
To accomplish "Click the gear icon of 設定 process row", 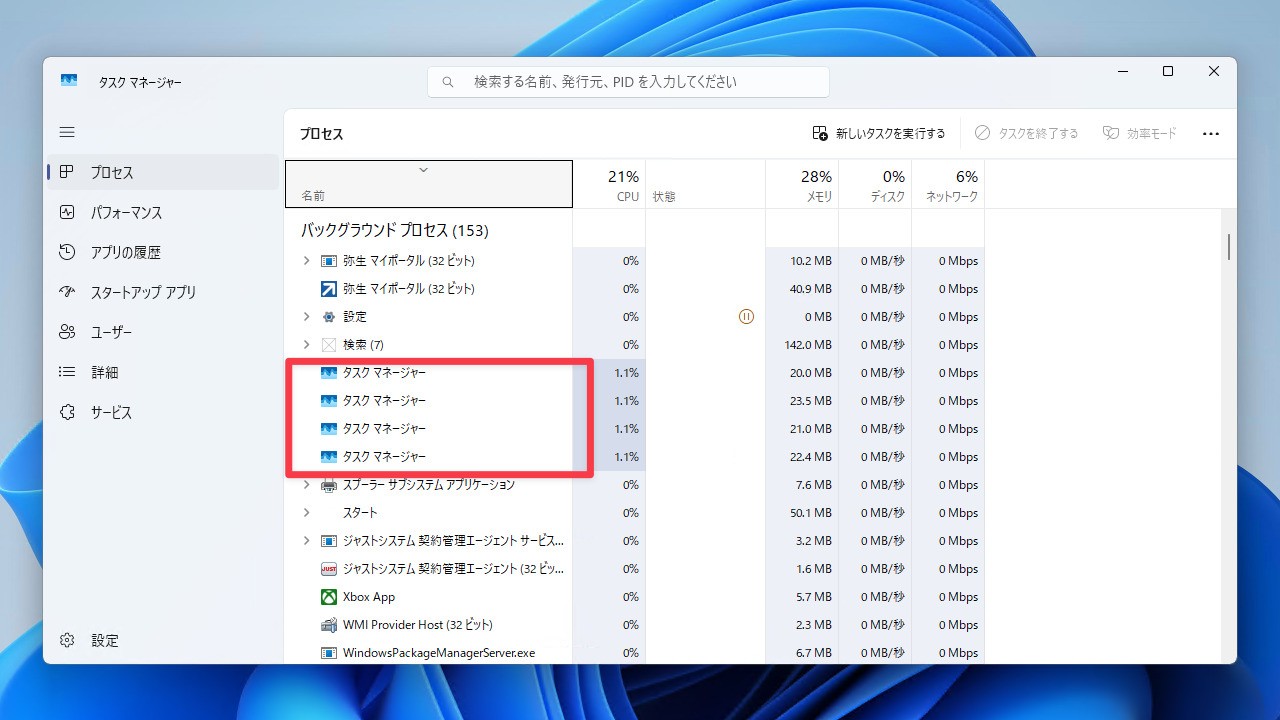I will click(329, 317).
